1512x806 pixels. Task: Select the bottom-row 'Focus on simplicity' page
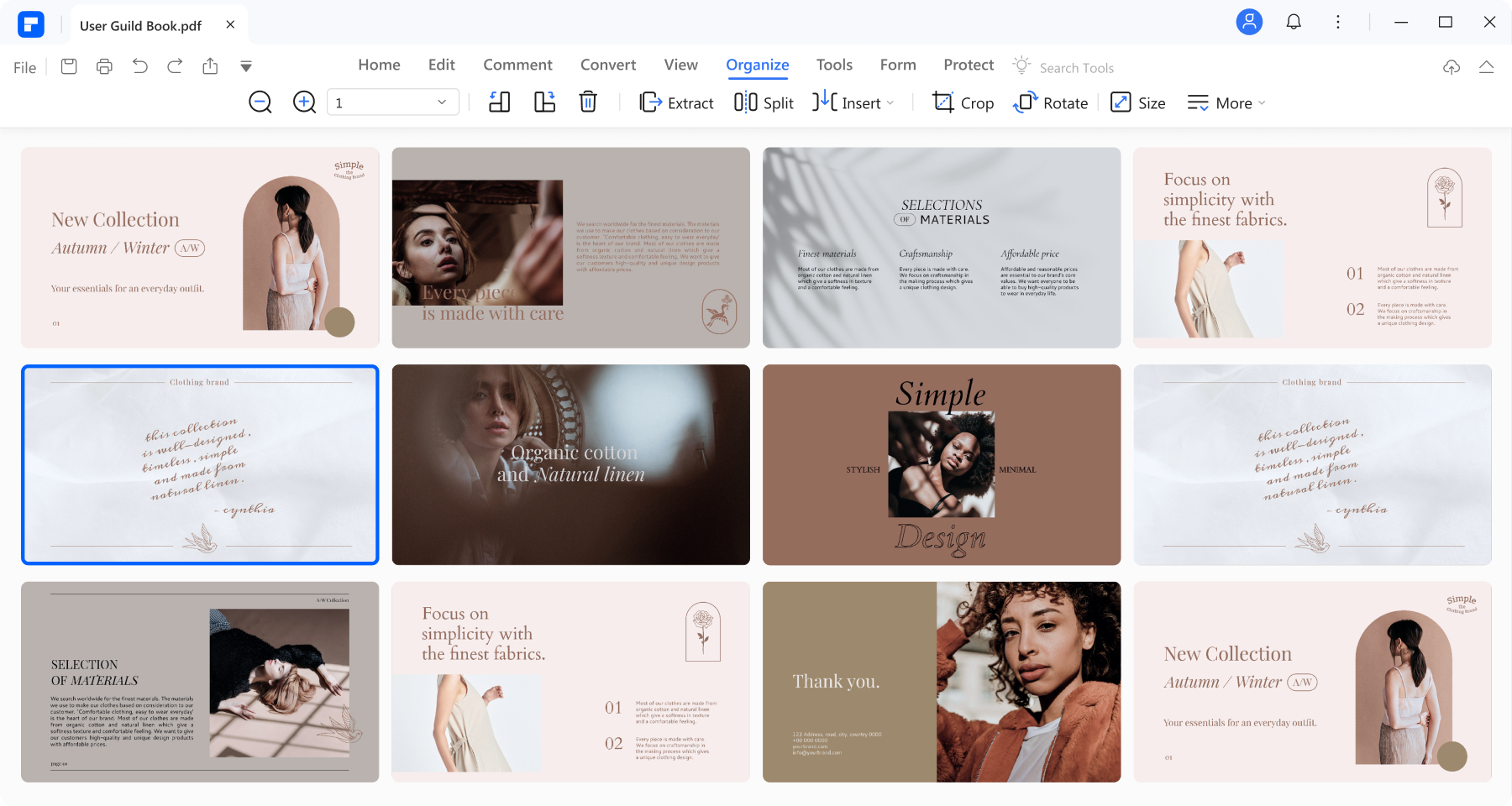click(571, 682)
